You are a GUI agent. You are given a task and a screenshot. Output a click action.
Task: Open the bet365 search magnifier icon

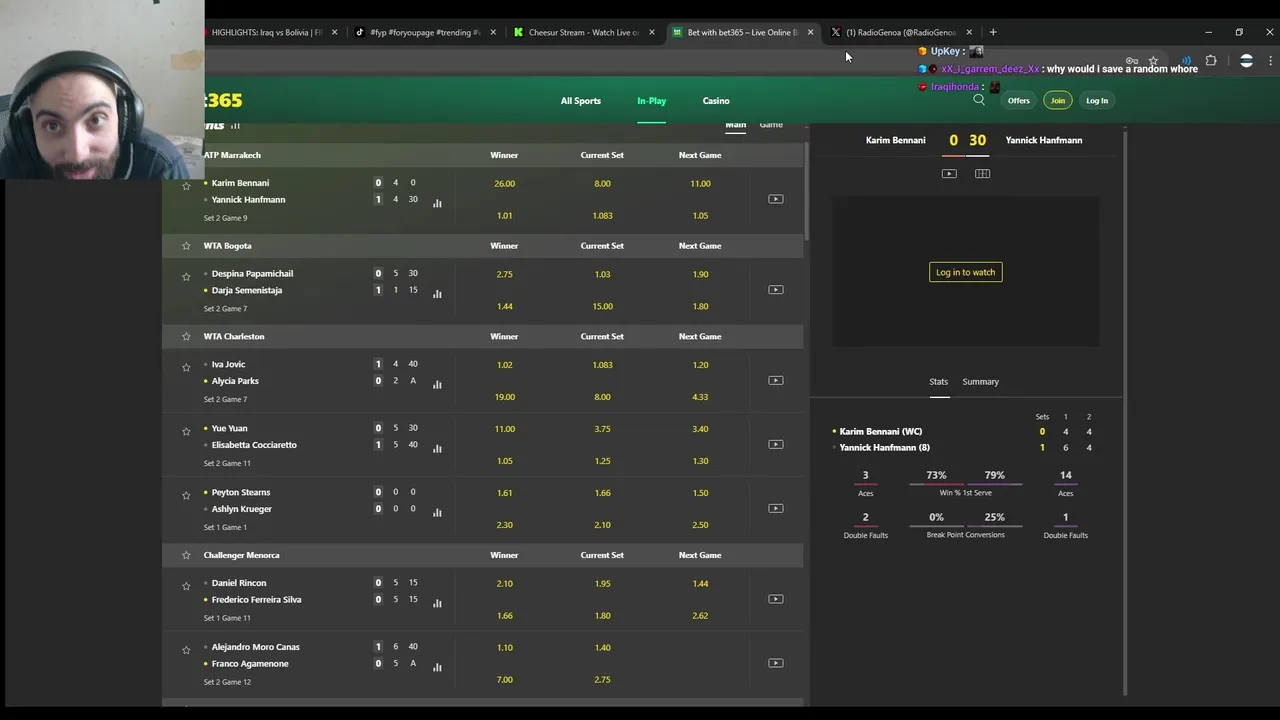(979, 100)
